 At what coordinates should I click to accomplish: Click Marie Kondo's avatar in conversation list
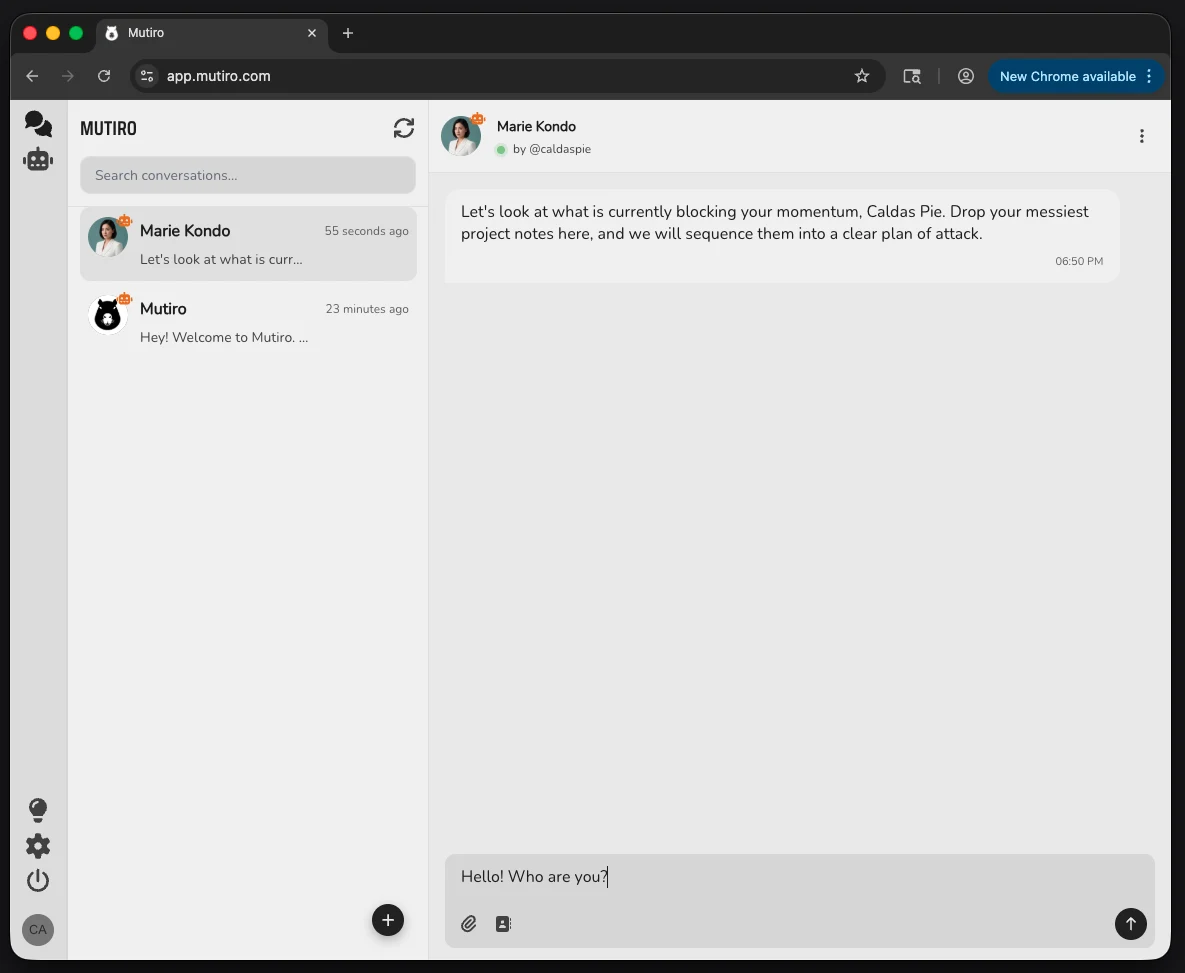pyautogui.click(x=107, y=237)
